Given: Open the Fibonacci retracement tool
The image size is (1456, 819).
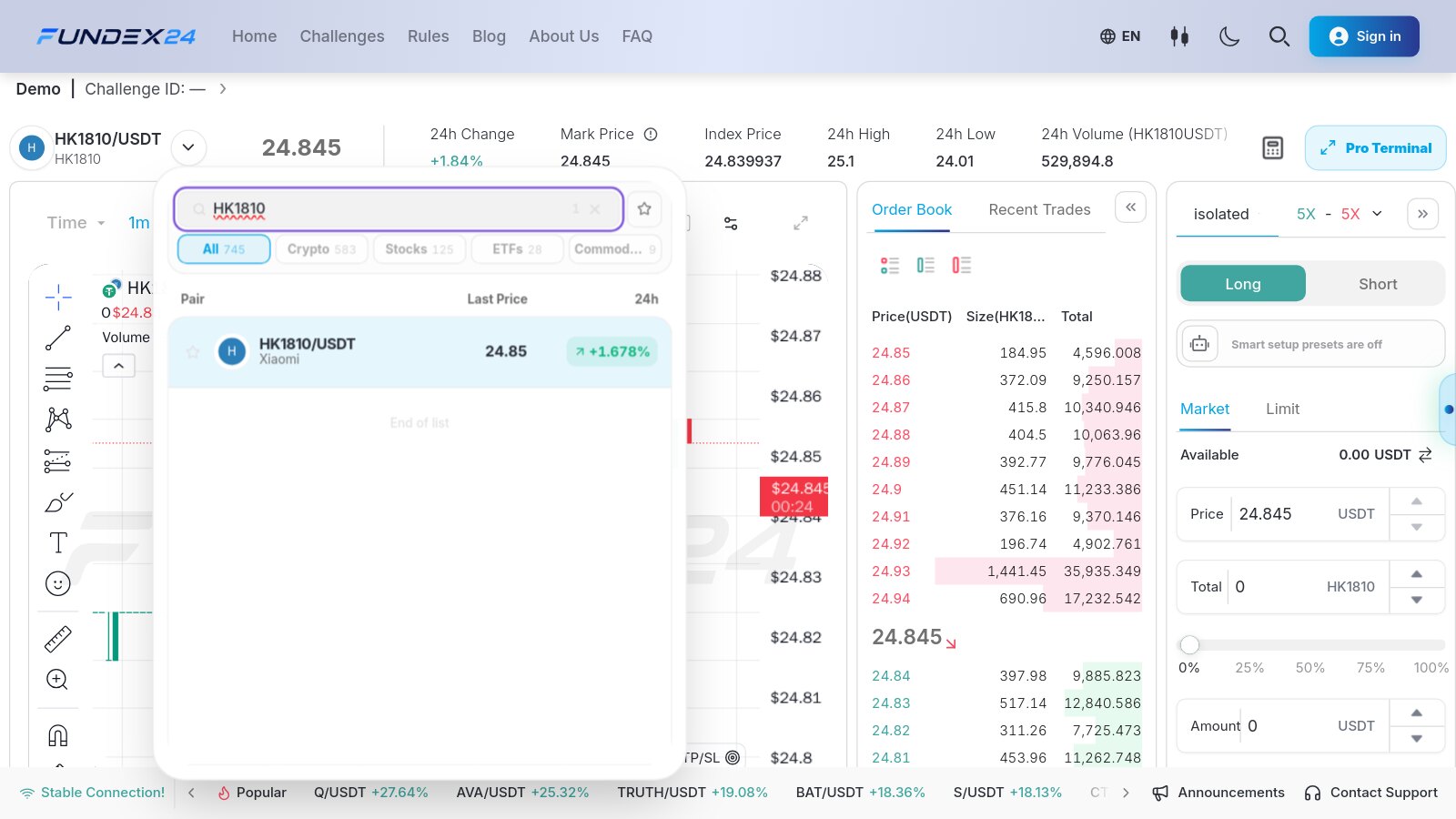Looking at the screenshot, I should (x=58, y=379).
